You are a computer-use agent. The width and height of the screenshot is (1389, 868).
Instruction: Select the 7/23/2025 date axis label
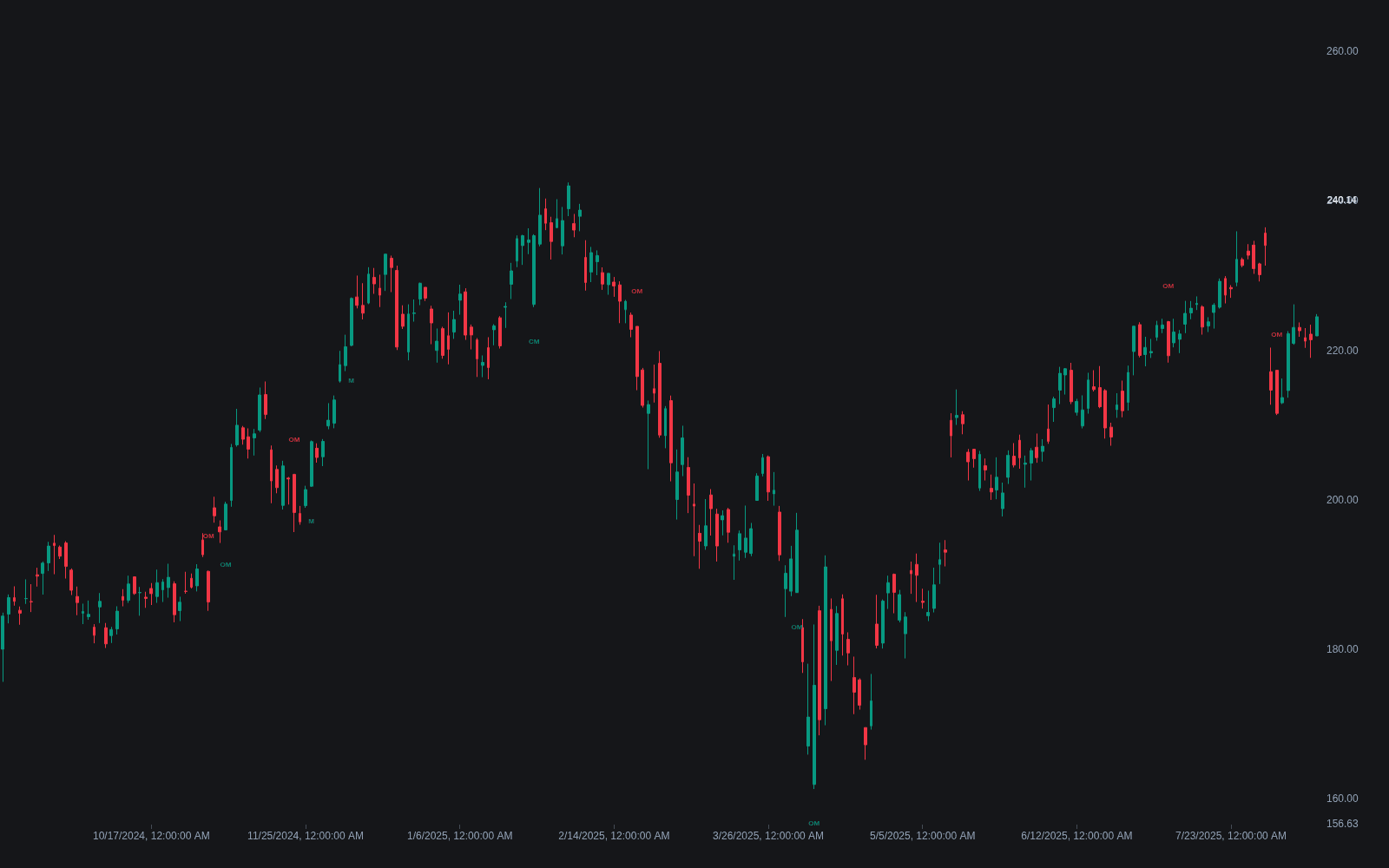click(x=1231, y=836)
